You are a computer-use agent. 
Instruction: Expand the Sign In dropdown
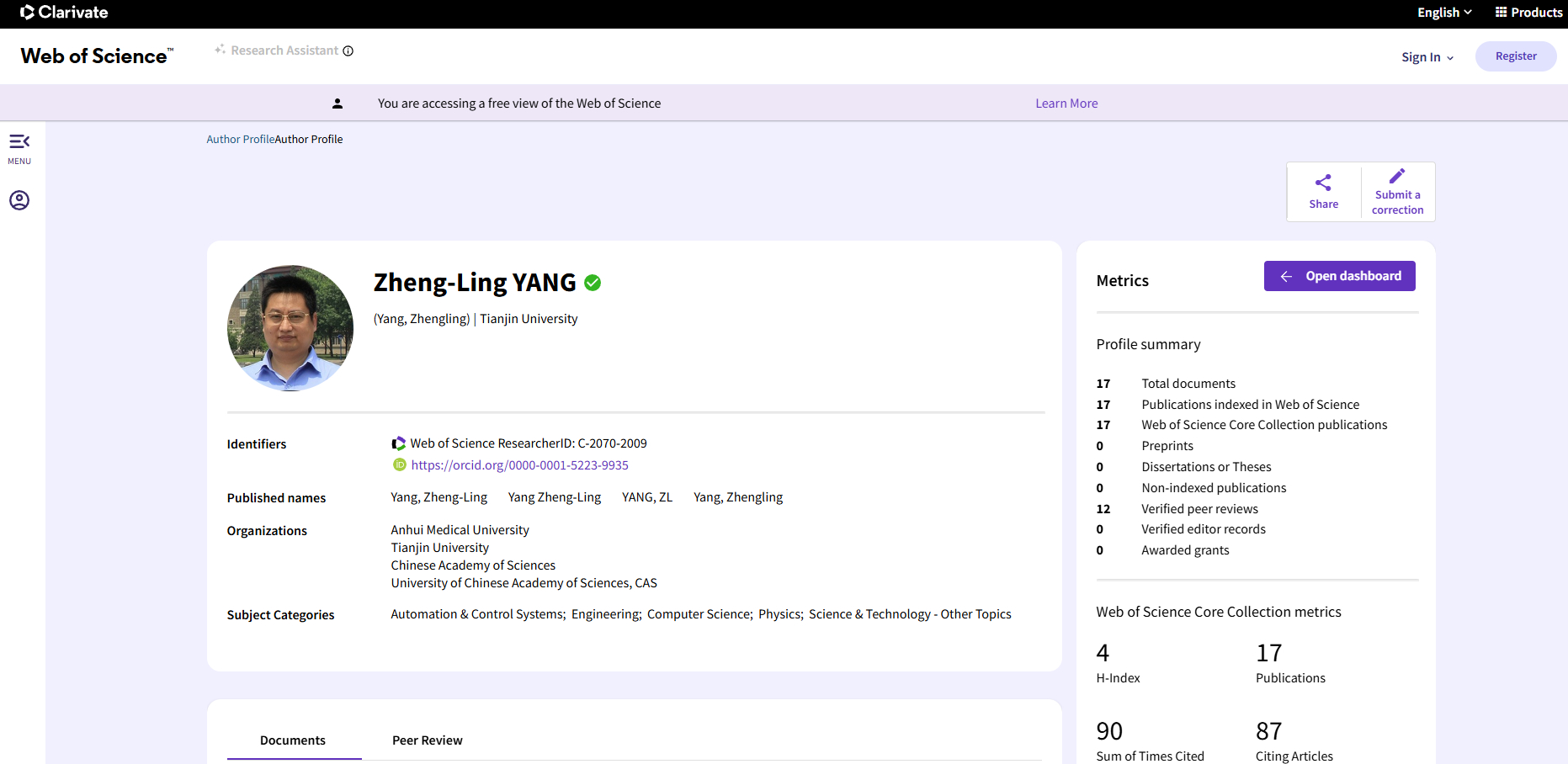click(x=1426, y=56)
